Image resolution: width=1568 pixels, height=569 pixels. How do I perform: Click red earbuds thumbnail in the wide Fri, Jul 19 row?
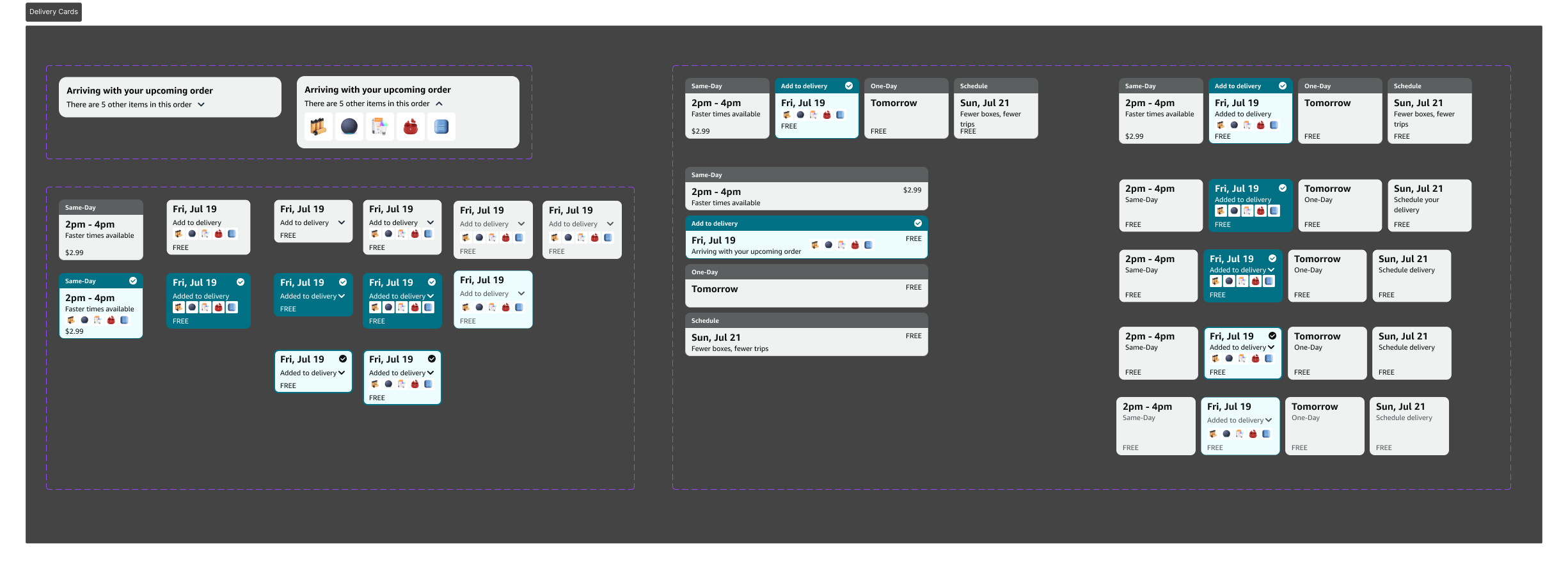pyautogui.click(x=855, y=245)
